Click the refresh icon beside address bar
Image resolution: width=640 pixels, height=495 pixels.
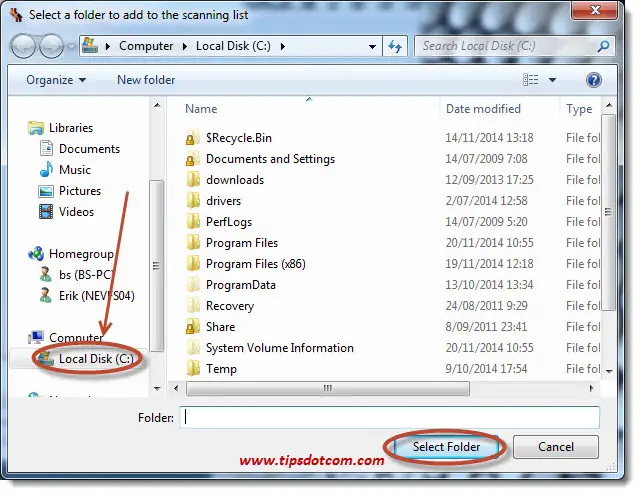395,46
